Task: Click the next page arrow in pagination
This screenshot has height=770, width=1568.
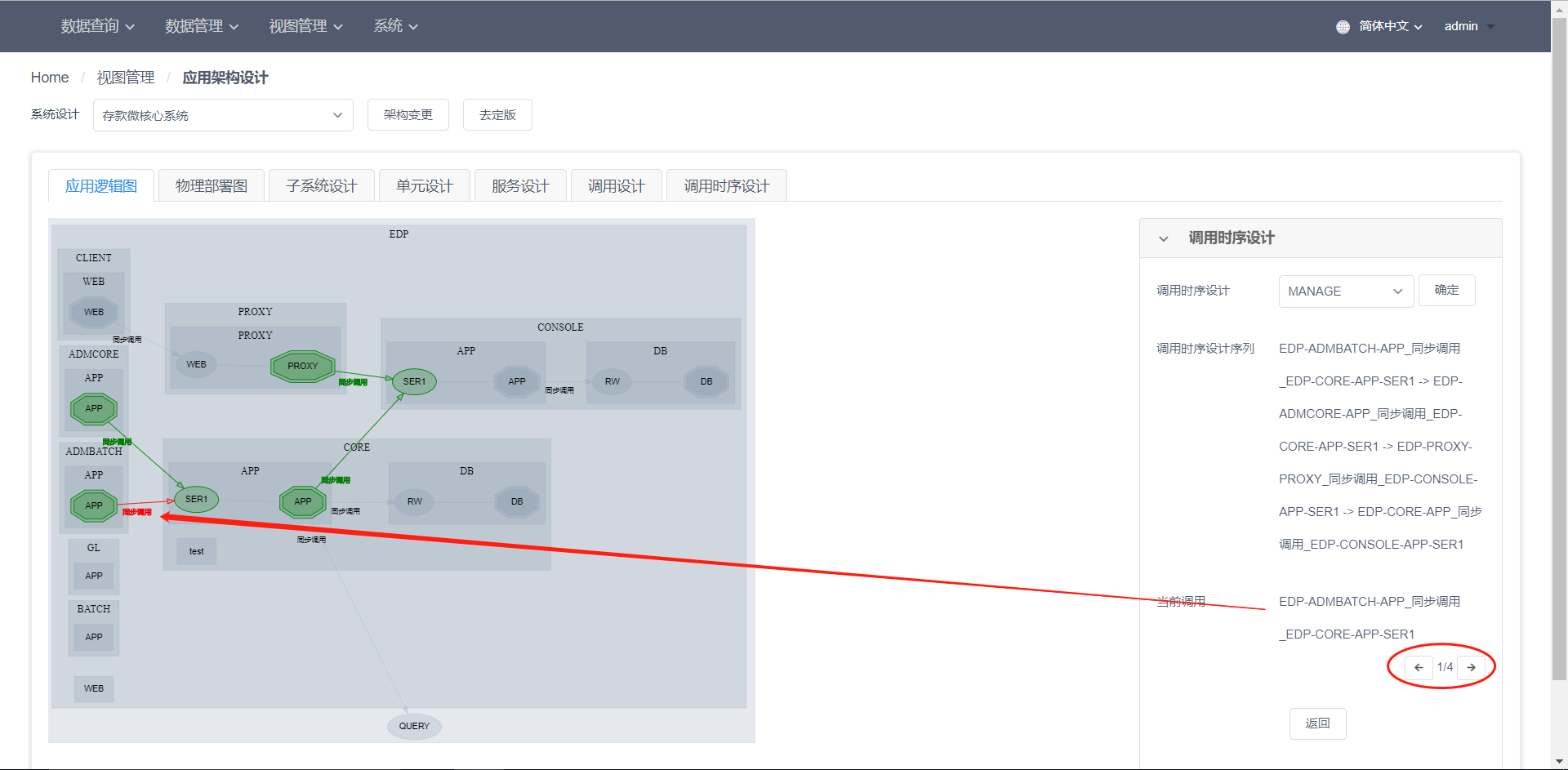Action: point(1471,667)
